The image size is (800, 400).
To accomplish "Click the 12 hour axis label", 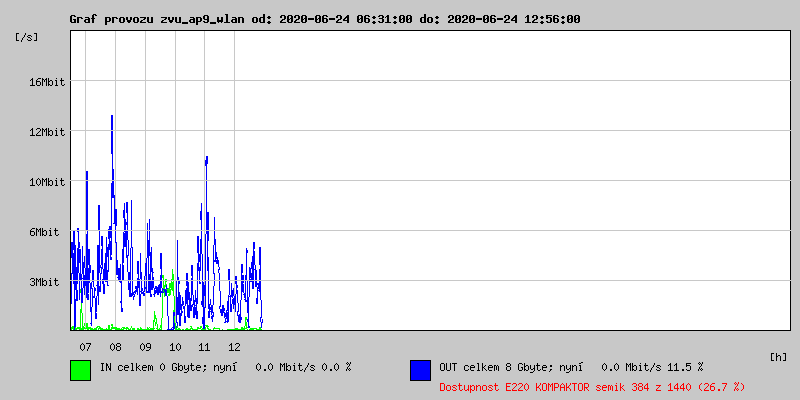I will [x=234, y=347].
